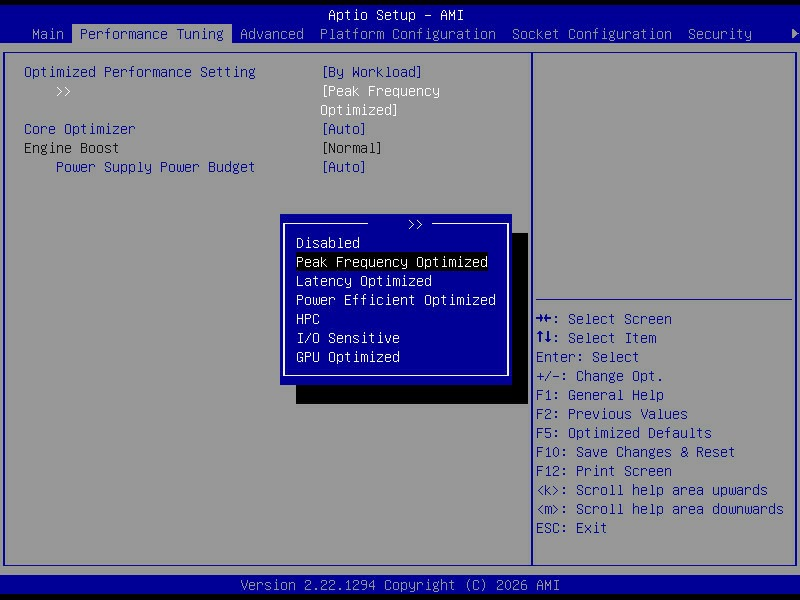Go to the Socket Configuration tab
The image size is (800, 600).
pyautogui.click(x=591, y=34)
